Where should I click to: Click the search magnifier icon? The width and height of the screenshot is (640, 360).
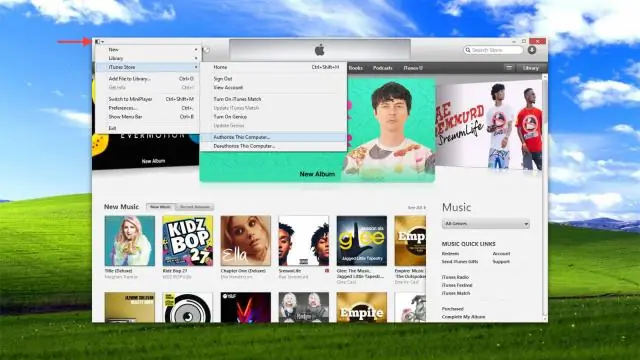click(x=468, y=50)
